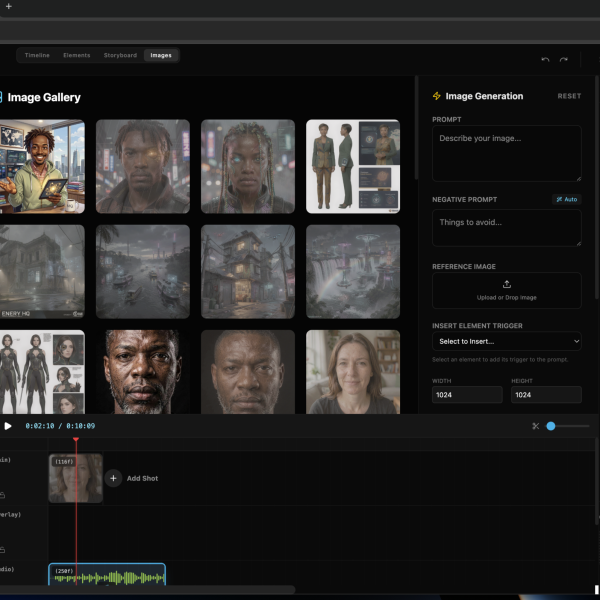This screenshot has height=600, width=600.
Task: Switch to the Elements tab
Action: coord(77,55)
